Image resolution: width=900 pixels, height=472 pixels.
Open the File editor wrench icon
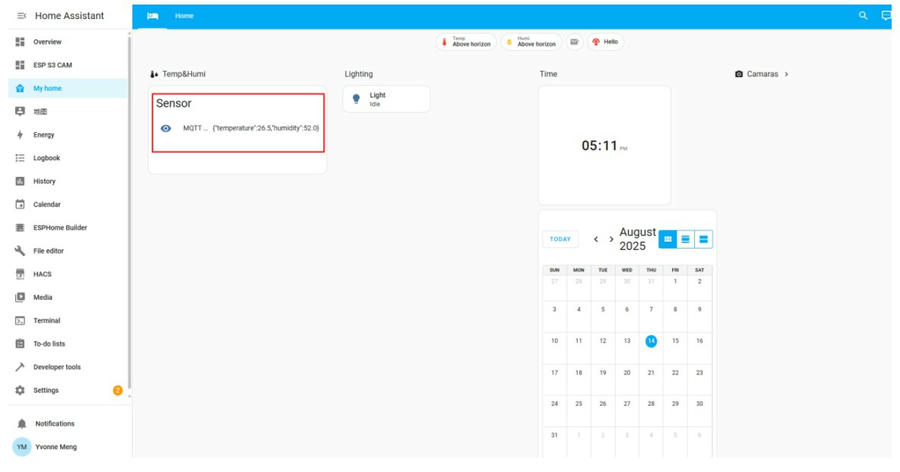[x=20, y=251]
